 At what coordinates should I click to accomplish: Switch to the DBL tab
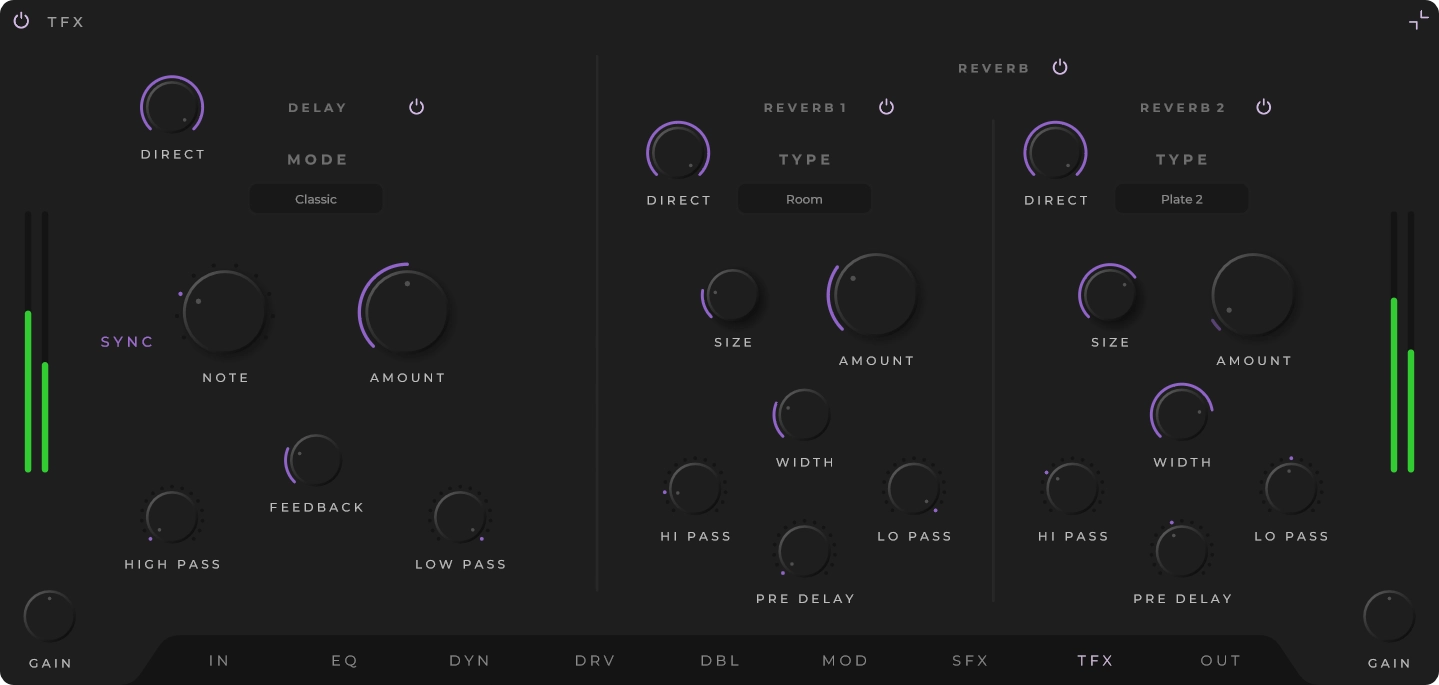click(x=720, y=661)
